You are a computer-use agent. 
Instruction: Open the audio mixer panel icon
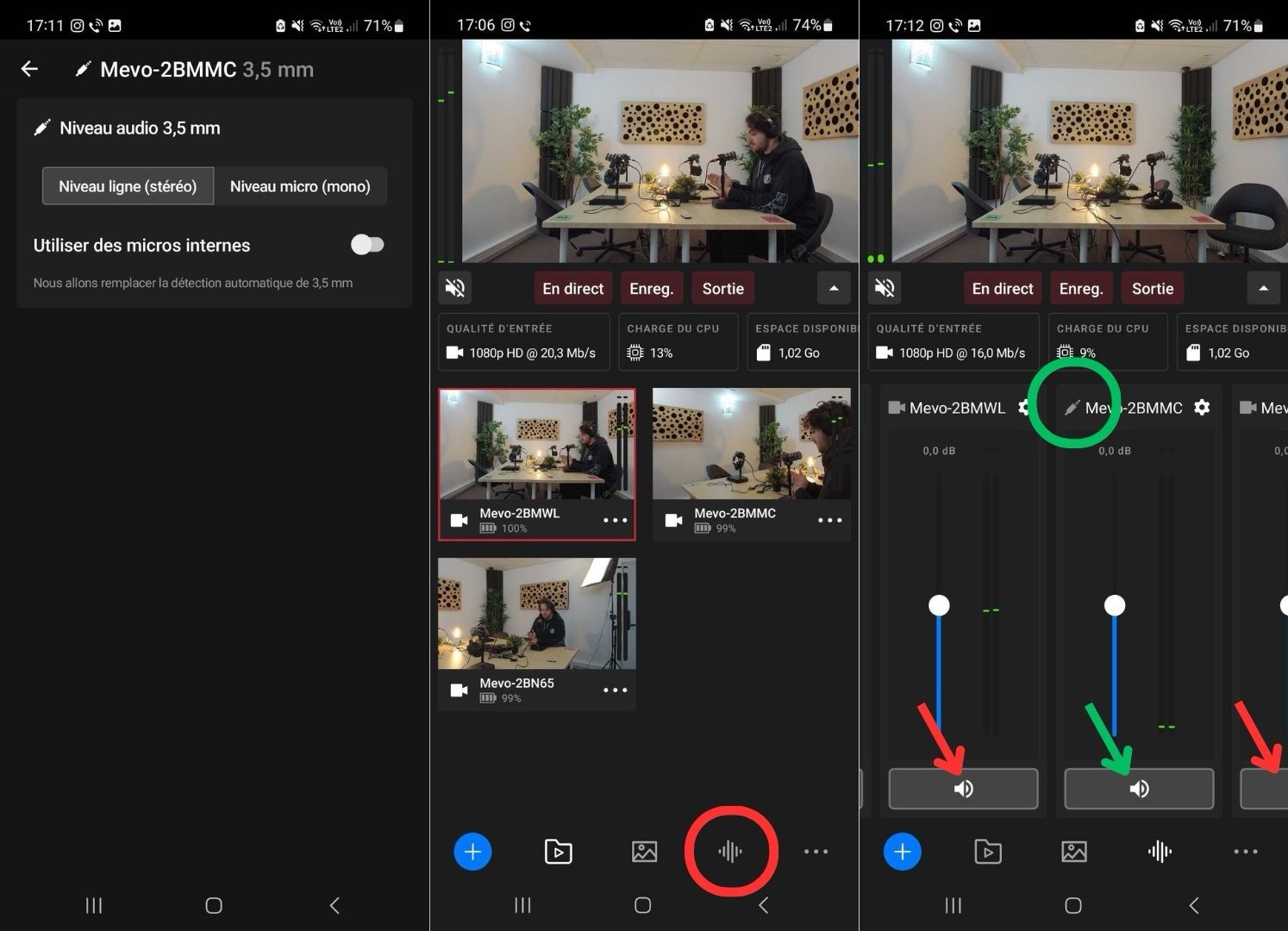coord(730,851)
